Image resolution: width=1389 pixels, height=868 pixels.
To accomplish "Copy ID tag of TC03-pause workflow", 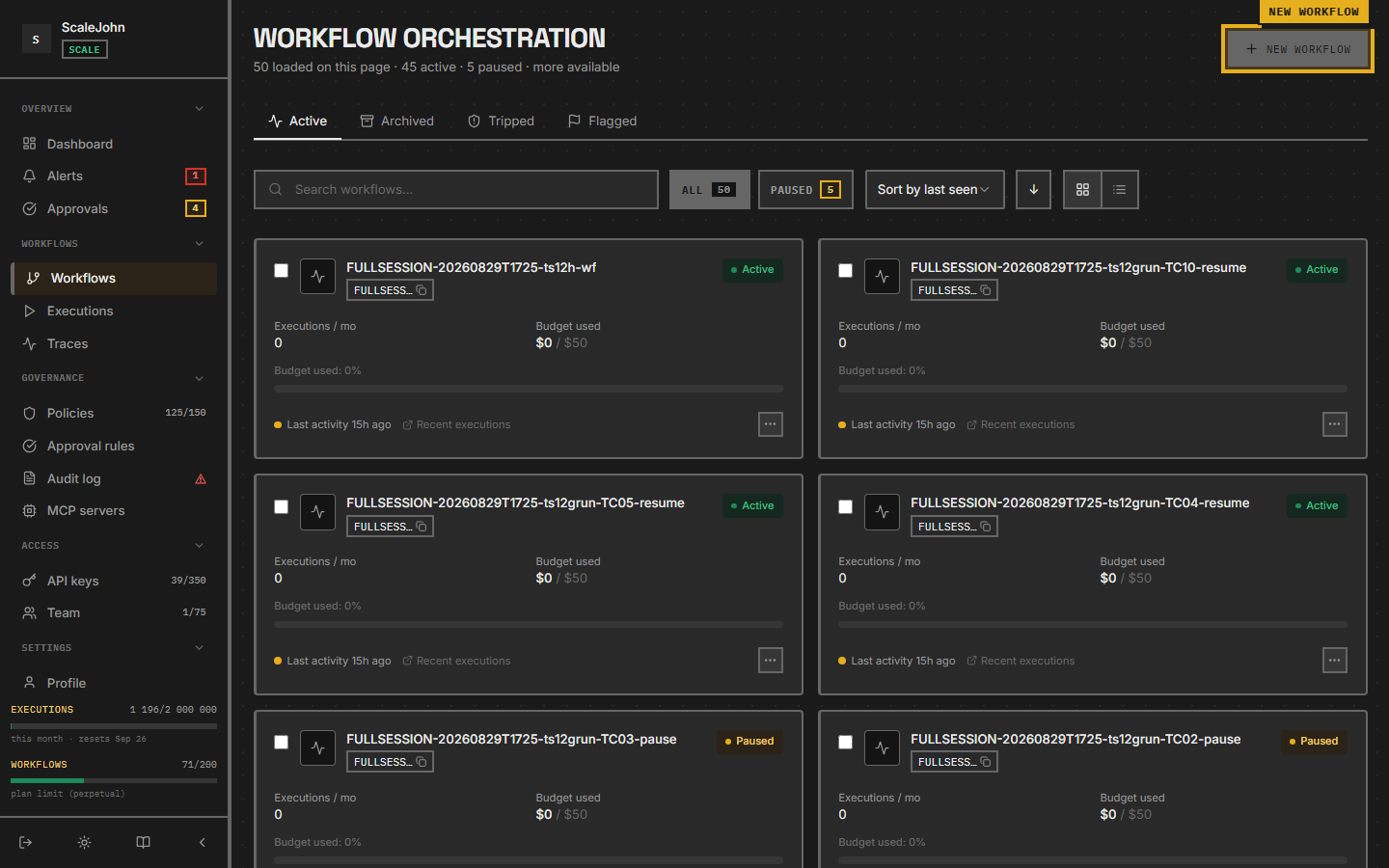I will pyautogui.click(x=390, y=762).
